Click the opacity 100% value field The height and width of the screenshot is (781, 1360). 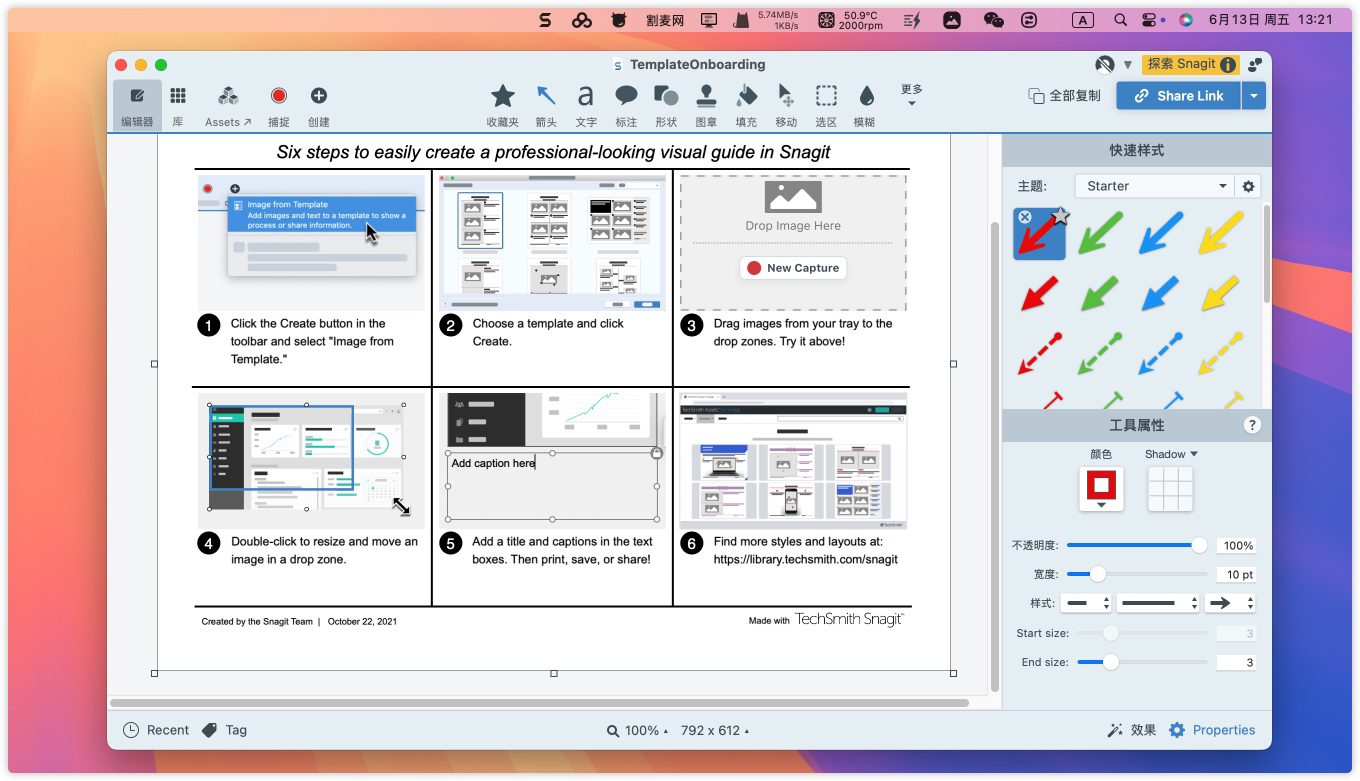click(x=1236, y=546)
